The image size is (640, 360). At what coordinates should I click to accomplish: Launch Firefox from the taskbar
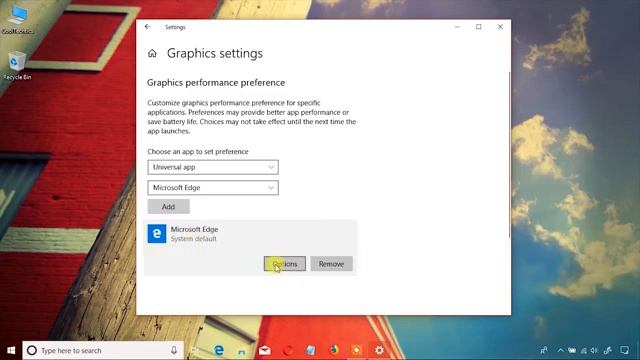coord(334,350)
